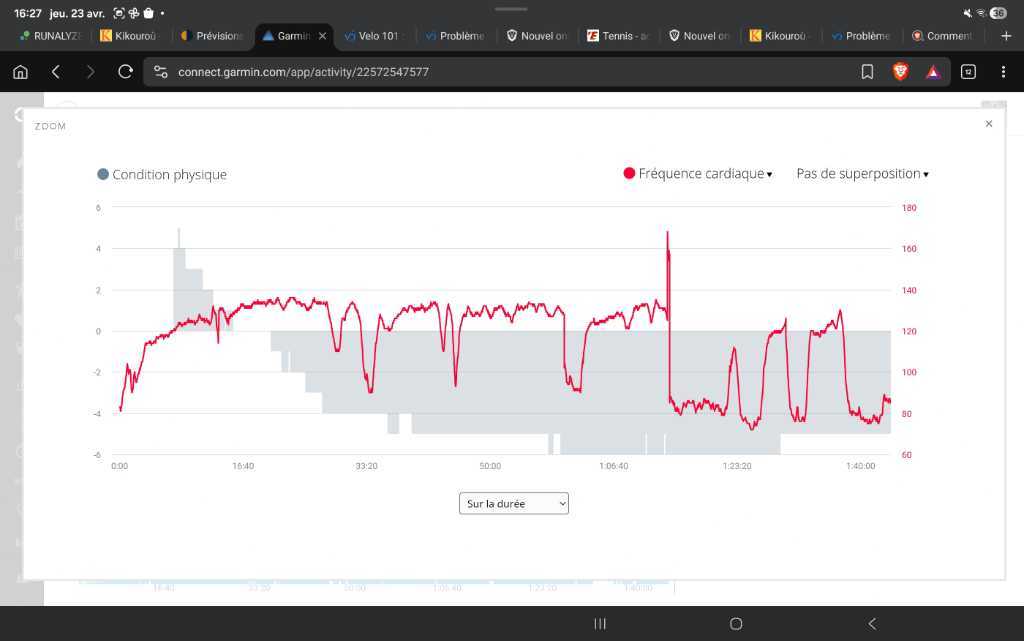Go back using the browser toolbar arrow
Viewport: 1024px width, 641px height.
coord(56,72)
